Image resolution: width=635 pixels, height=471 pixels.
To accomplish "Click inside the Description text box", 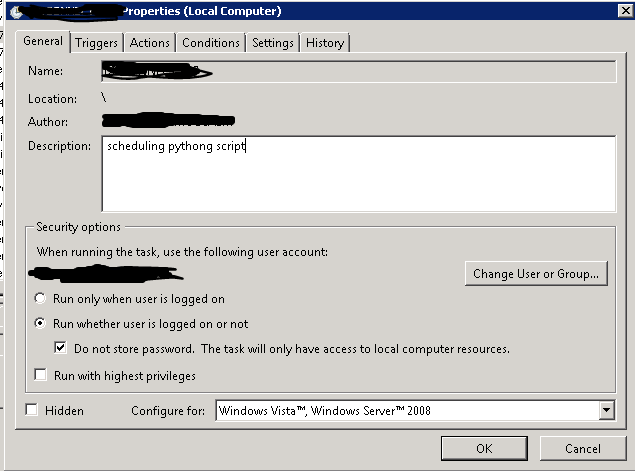I will (358, 174).
